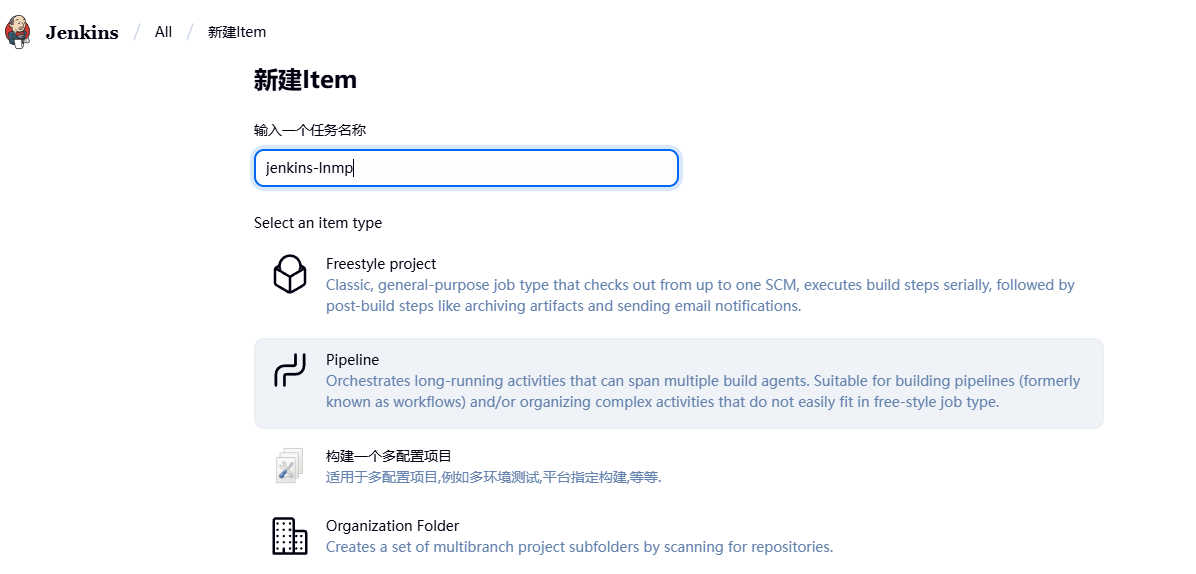Focus the jenkins-lnmp task name field
Screen dimensions: 1196x574
(466, 168)
